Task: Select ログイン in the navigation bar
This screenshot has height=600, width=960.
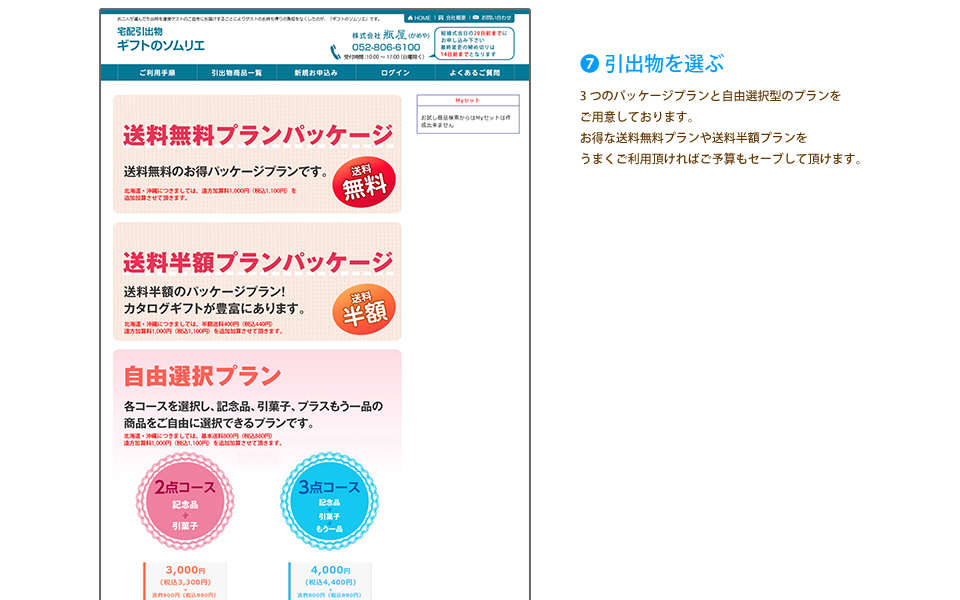Action: point(395,73)
